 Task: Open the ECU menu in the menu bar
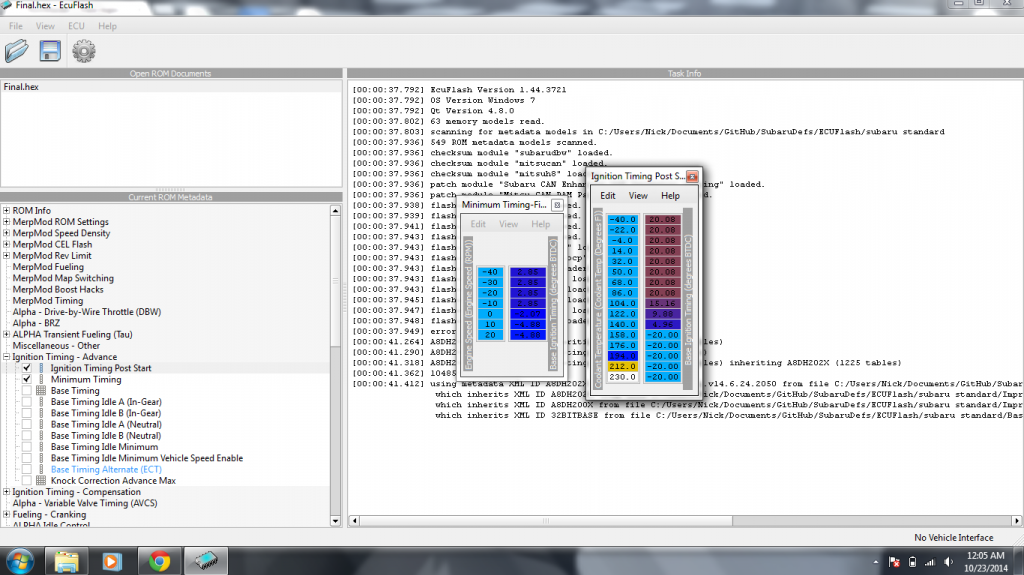pos(76,26)
